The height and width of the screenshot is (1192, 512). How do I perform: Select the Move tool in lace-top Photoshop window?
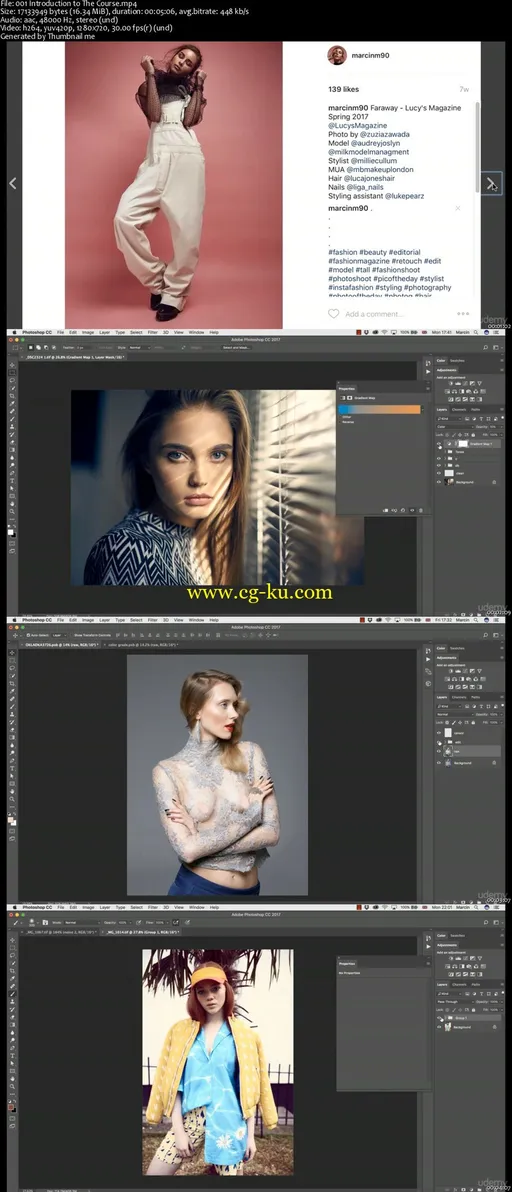[x=12, y=653]
